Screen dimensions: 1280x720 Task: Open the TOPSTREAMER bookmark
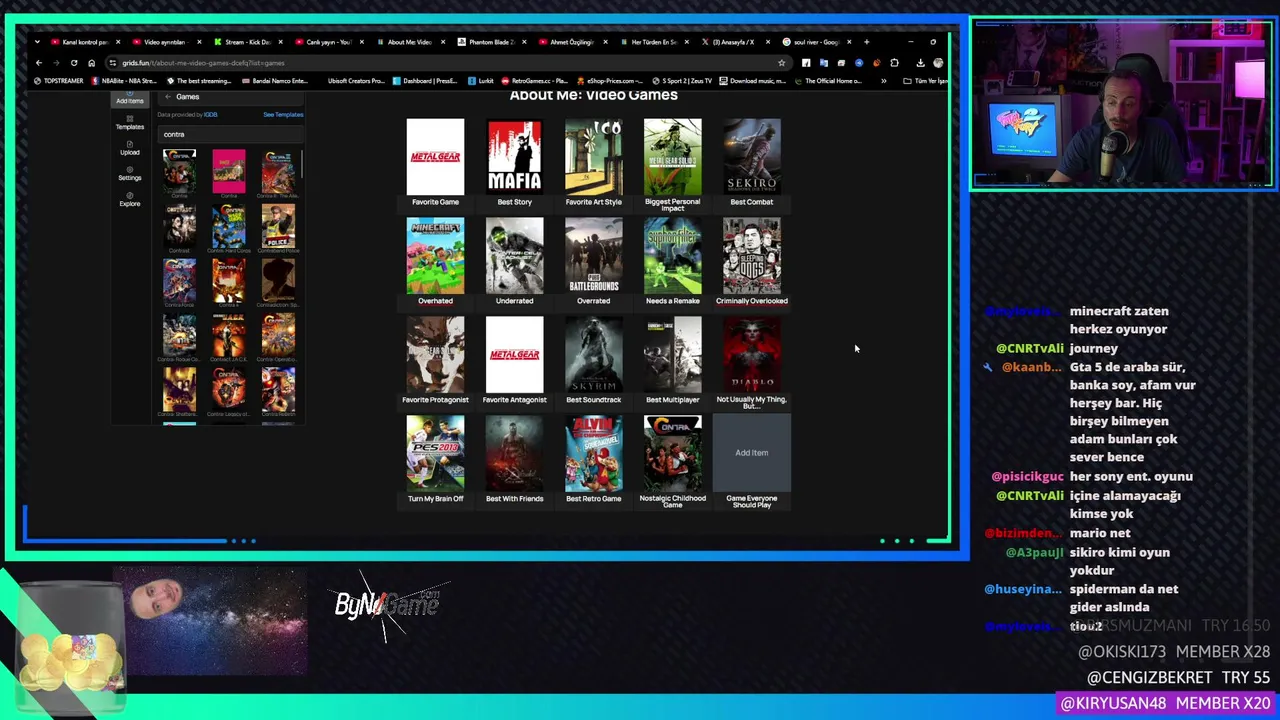(x=59, y=81)
